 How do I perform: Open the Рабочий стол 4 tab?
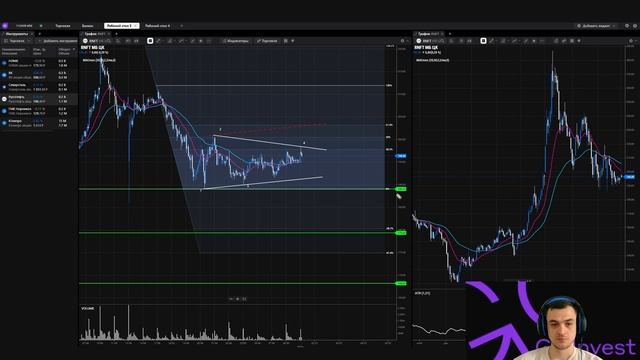(x=158, y=26)
